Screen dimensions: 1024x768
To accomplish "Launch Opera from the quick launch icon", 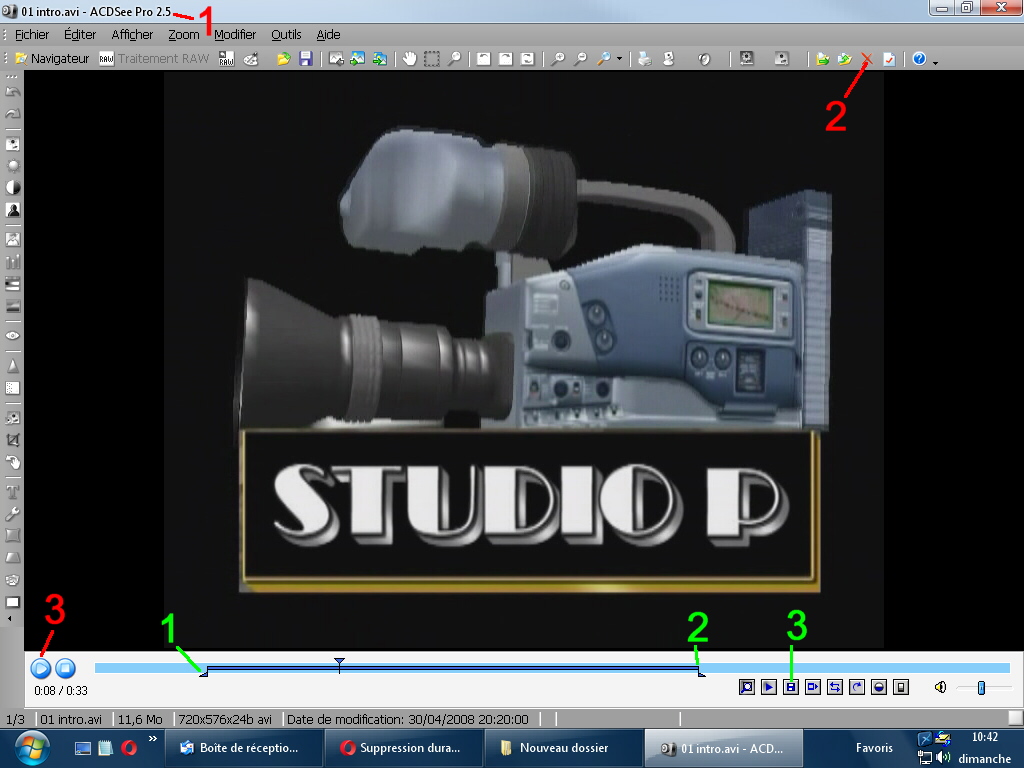I will coord(129,748).
